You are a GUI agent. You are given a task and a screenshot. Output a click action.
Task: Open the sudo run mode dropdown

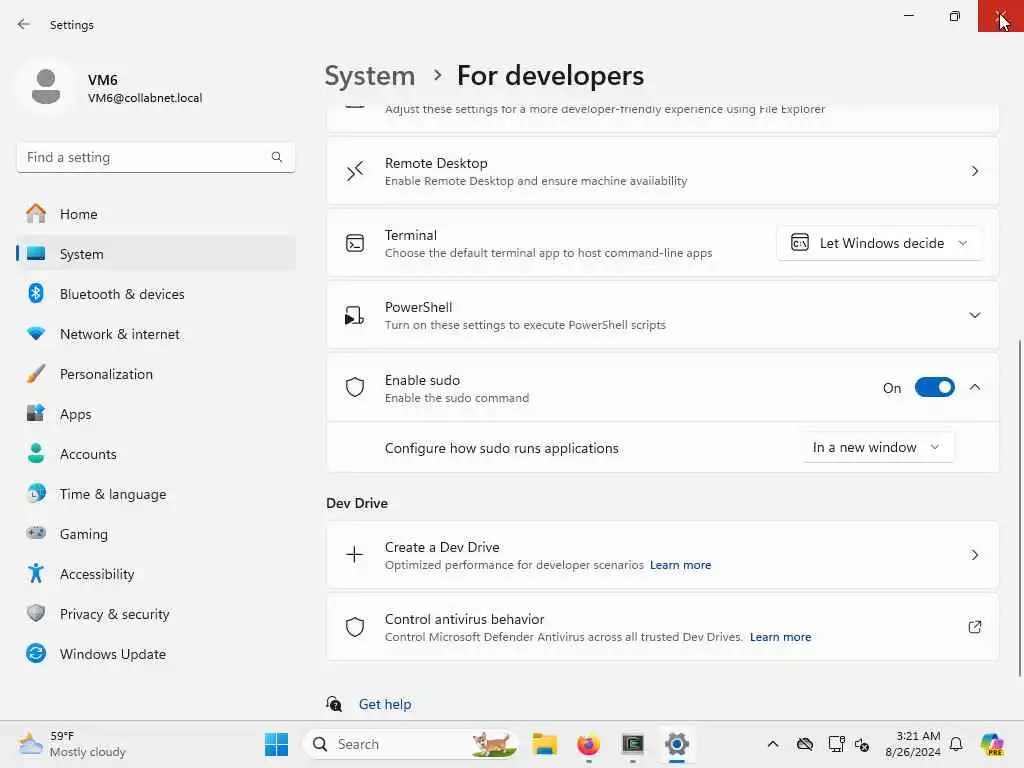click(x=878, y=447)
